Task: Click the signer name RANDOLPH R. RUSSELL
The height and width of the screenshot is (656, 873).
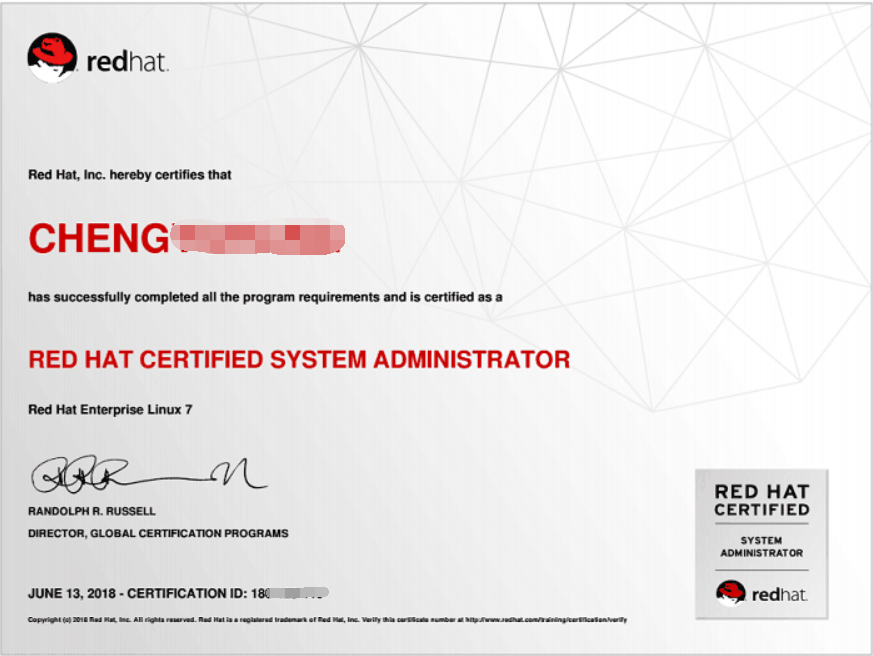Action: tap(92, 511)
